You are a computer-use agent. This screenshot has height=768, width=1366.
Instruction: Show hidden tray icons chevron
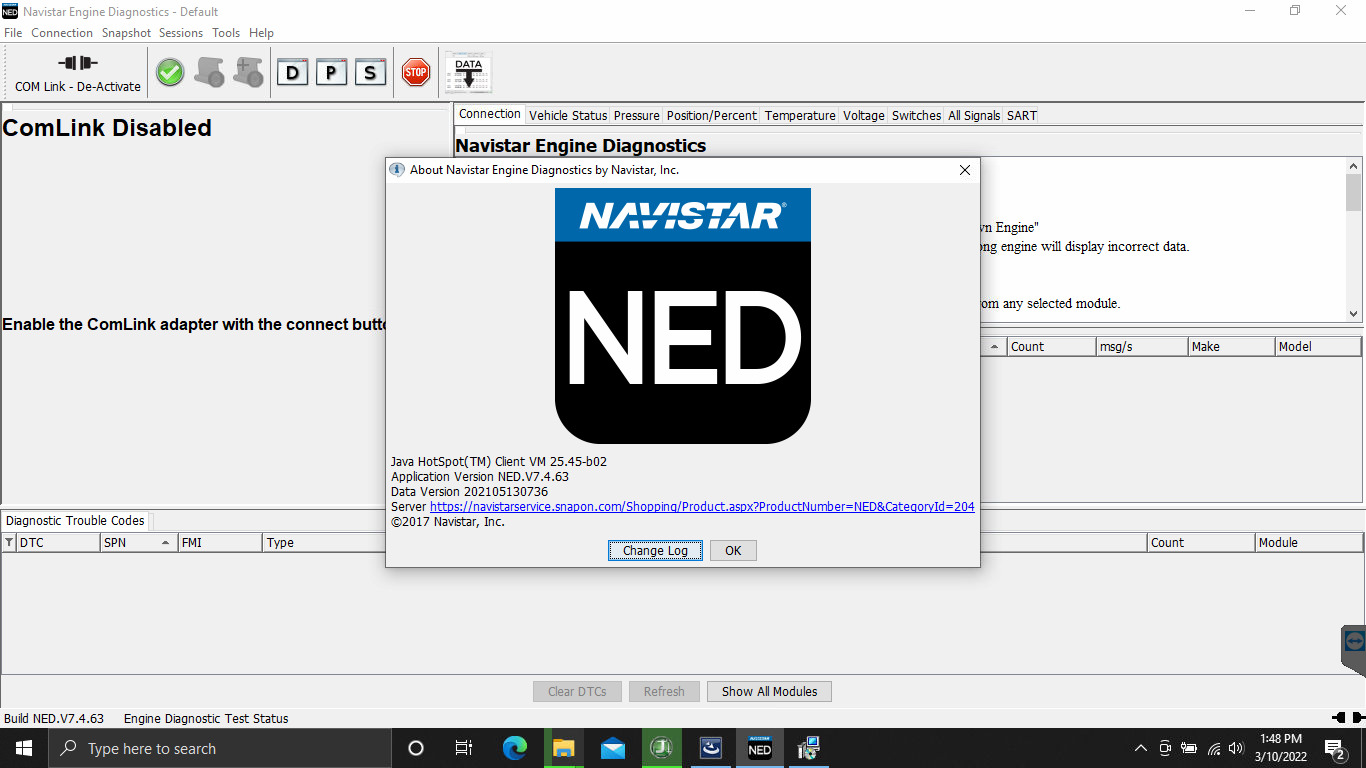pos(1141,748)
